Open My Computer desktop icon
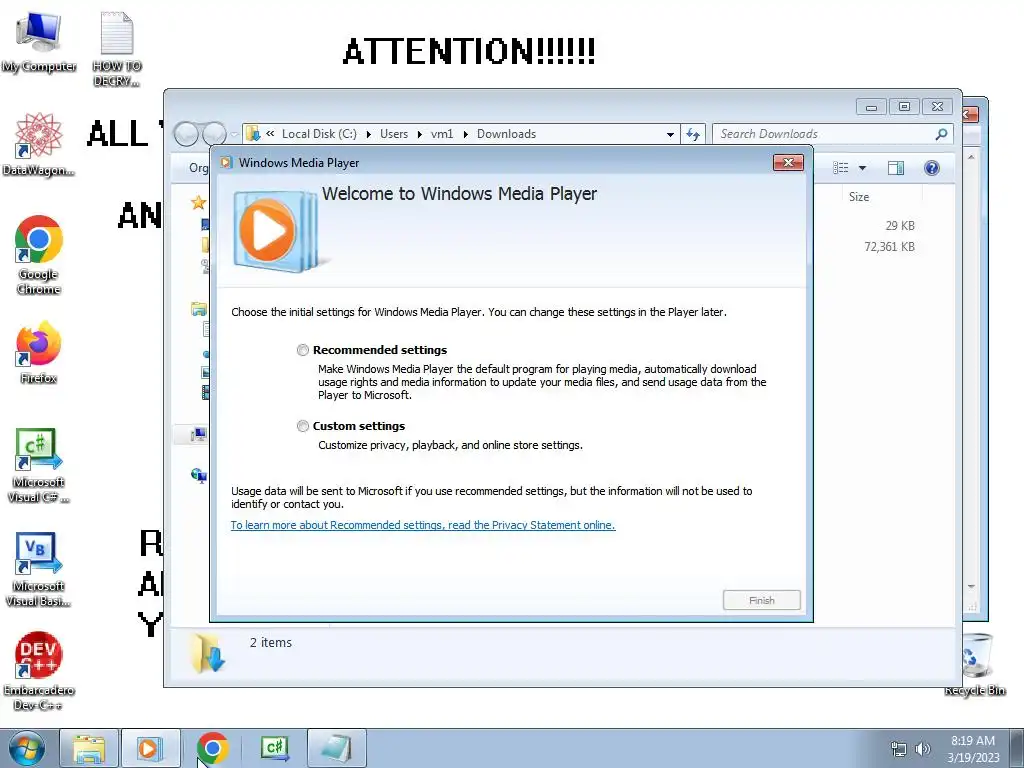 [39, 42]
